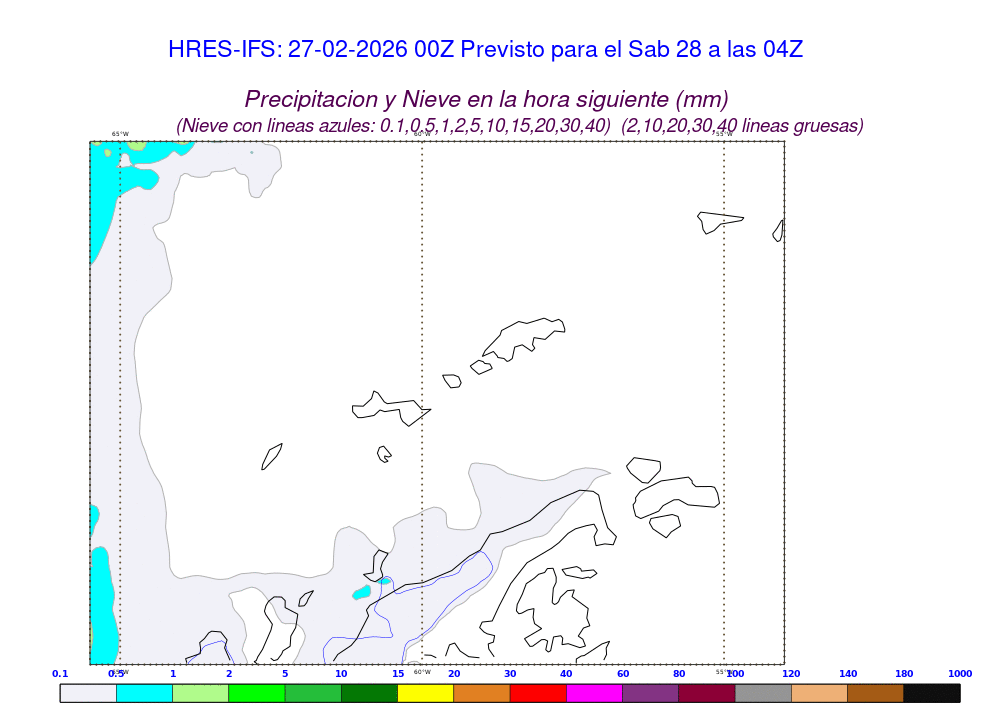Click the brown 140–180 mm legend swatch
Image resolution: width=1000 pixels, height=707 pixels.
tap(875, 693)
